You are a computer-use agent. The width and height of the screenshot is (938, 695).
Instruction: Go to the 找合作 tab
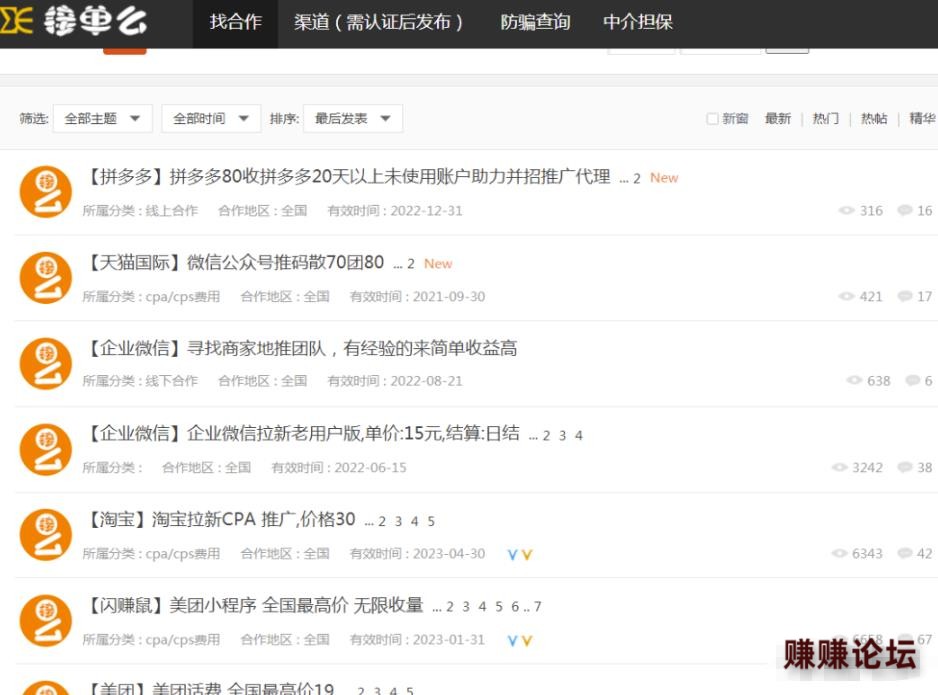click(236, 22)
